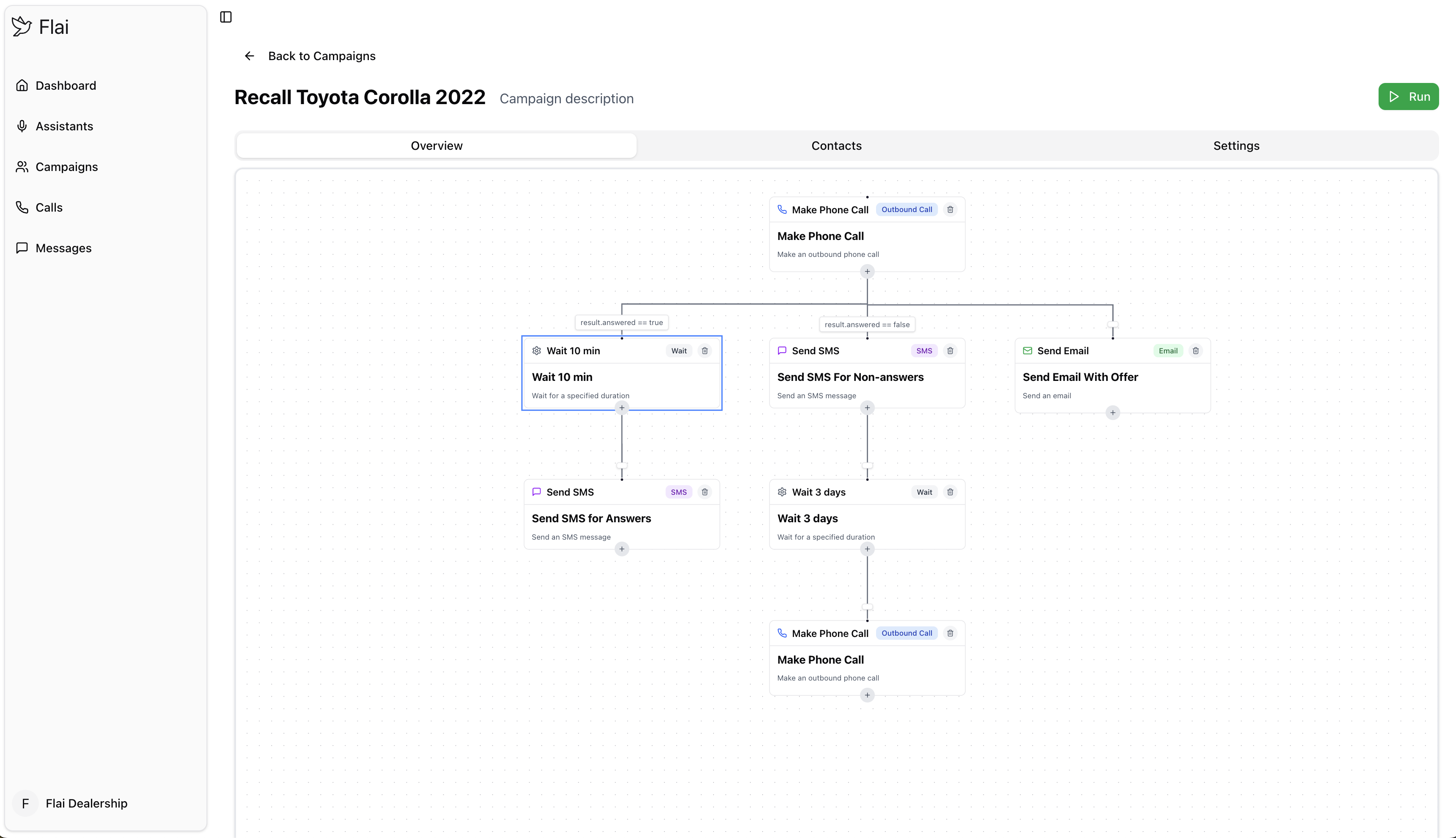Switch to the Contacts tab

coord(836,145)
